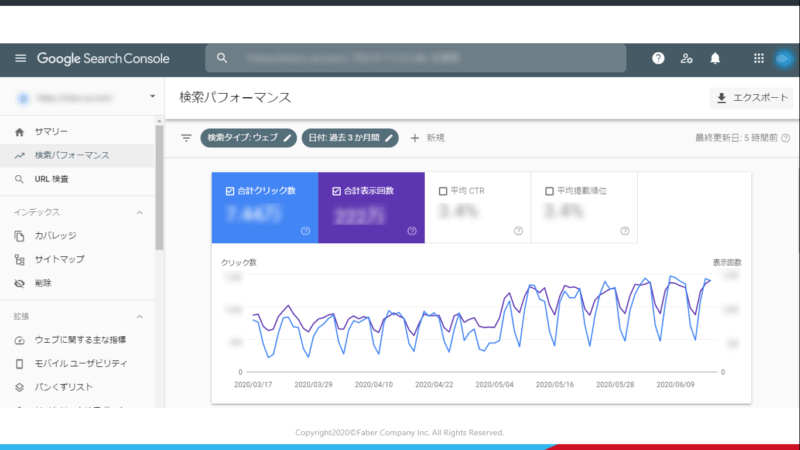Viewport: 800px width, 450px height.
Task: Click the URL search input field
Action: pyautogui.click(x=415, y=59)
